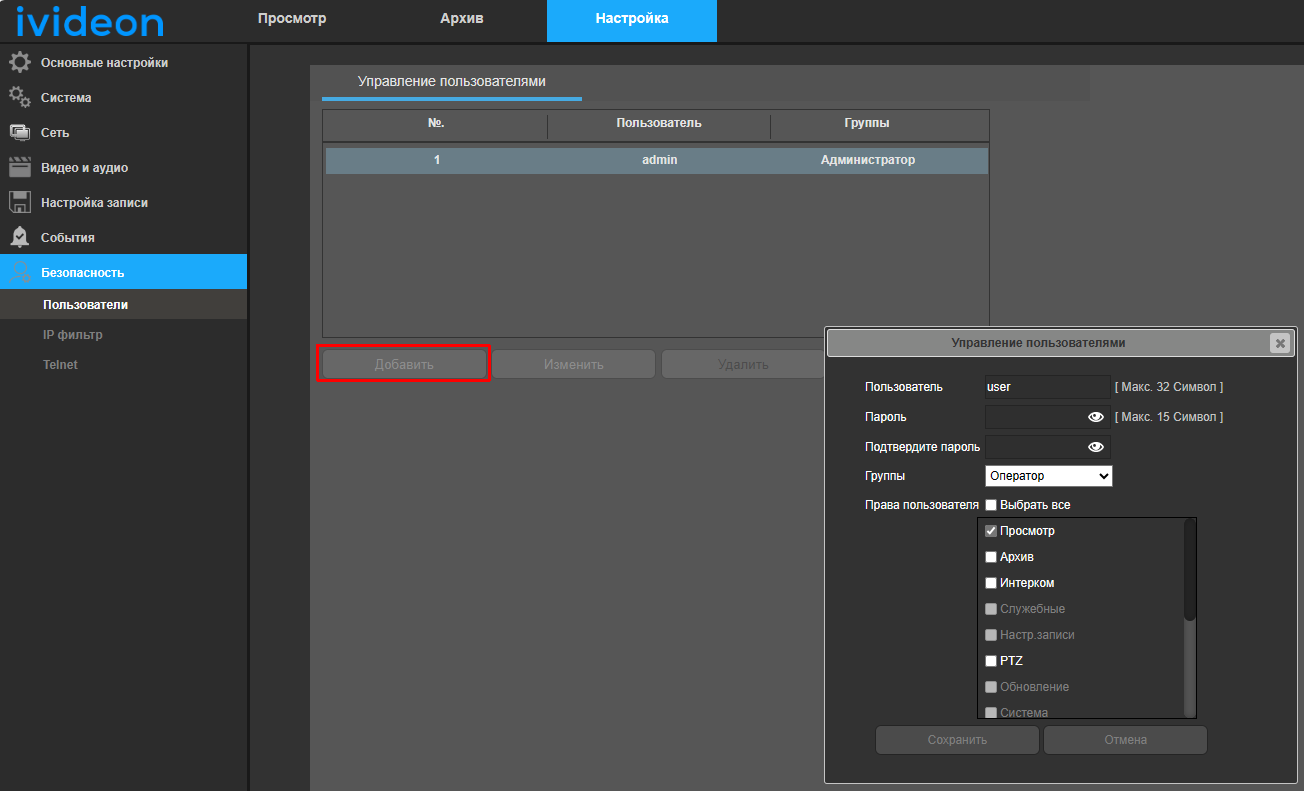Open Настройка записи section

[124, 203]
